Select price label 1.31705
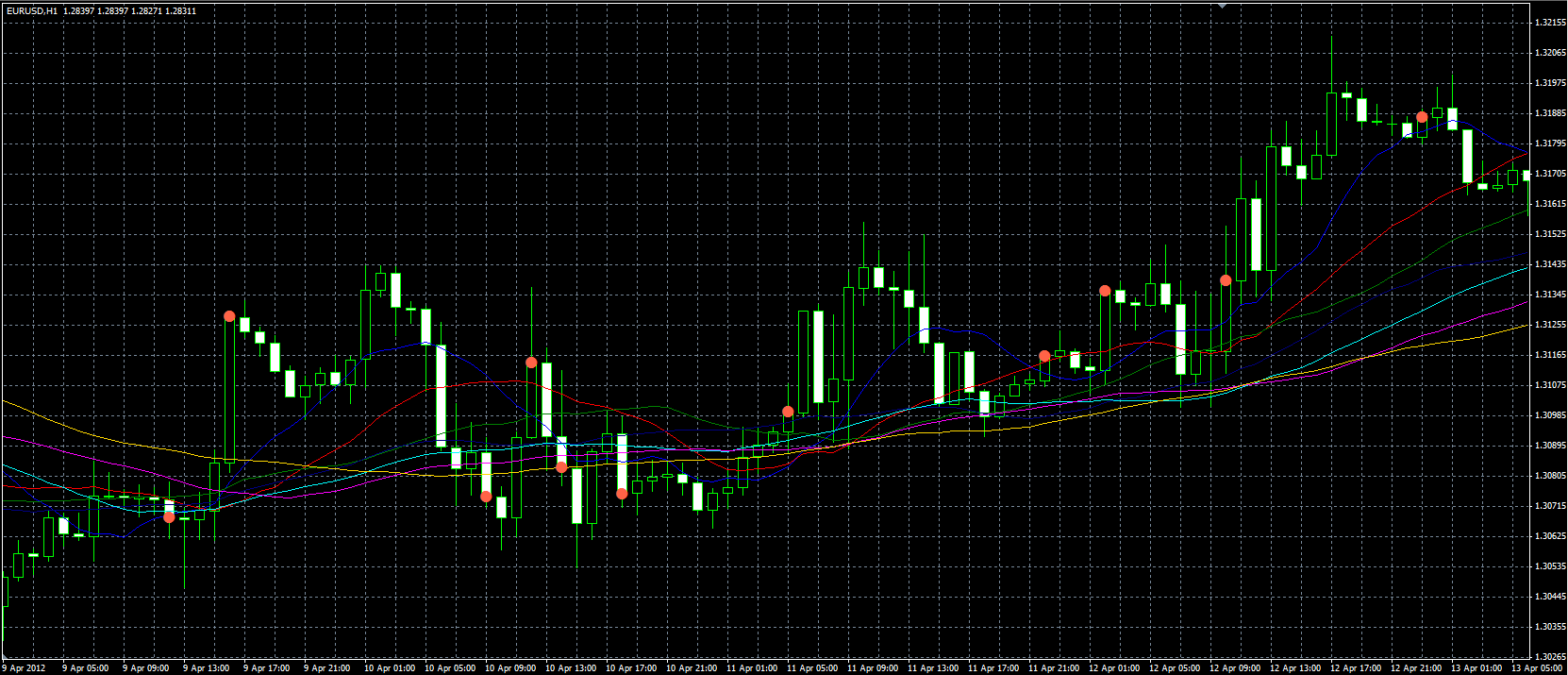Screen dimensions: 1568x675 (1550, 174)
